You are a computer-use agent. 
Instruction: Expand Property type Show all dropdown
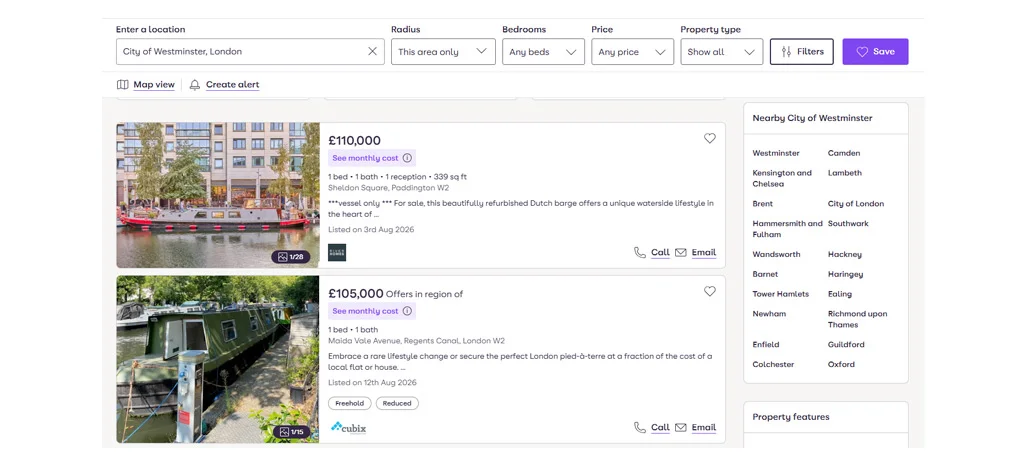(722, 52)
